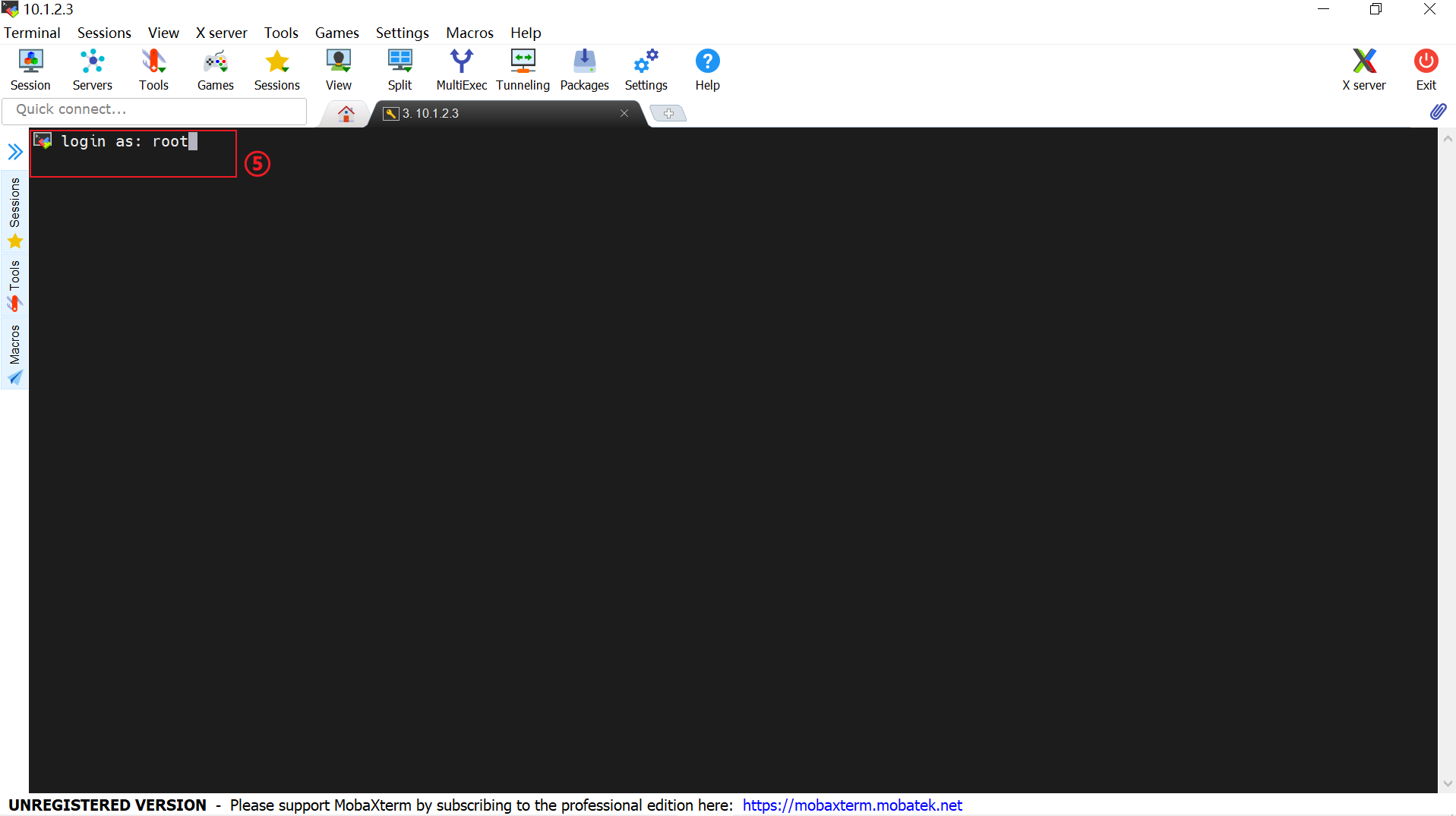This screenshot has height=816, width=1456.
Task: Expand the collapsed sidebar with double chevron
Action: coord(15,152)
